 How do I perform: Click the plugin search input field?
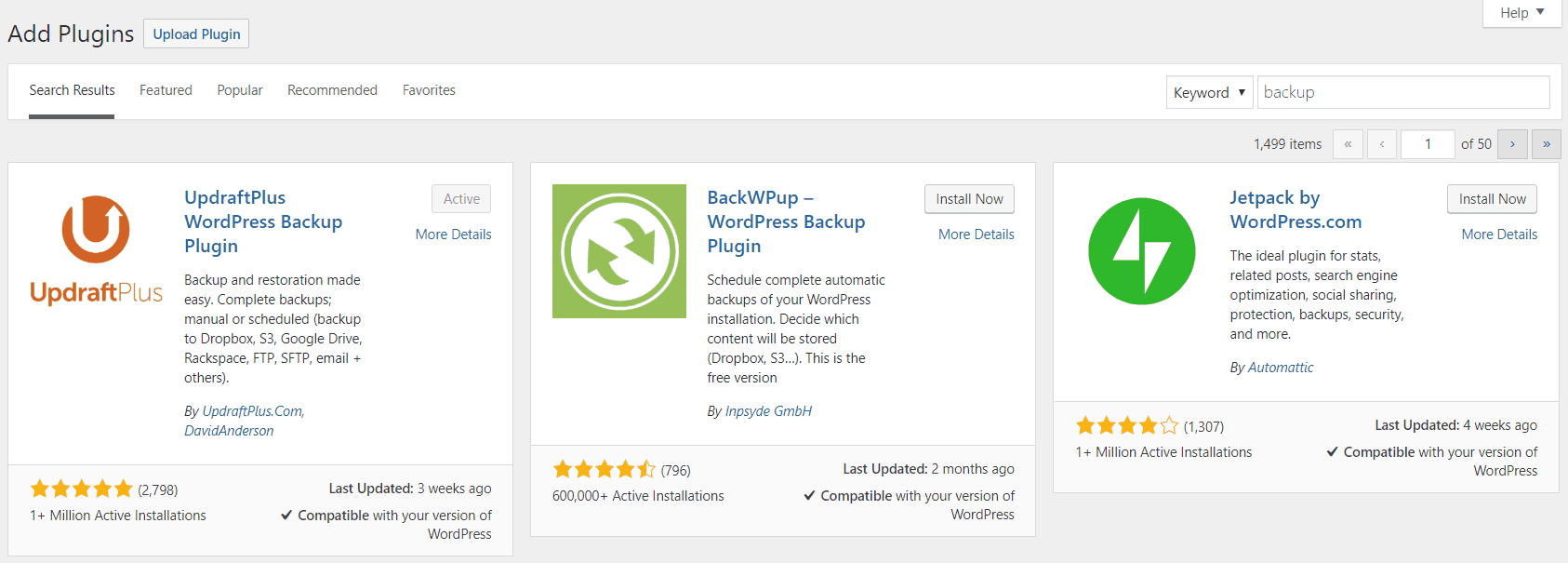point(1402,92)
